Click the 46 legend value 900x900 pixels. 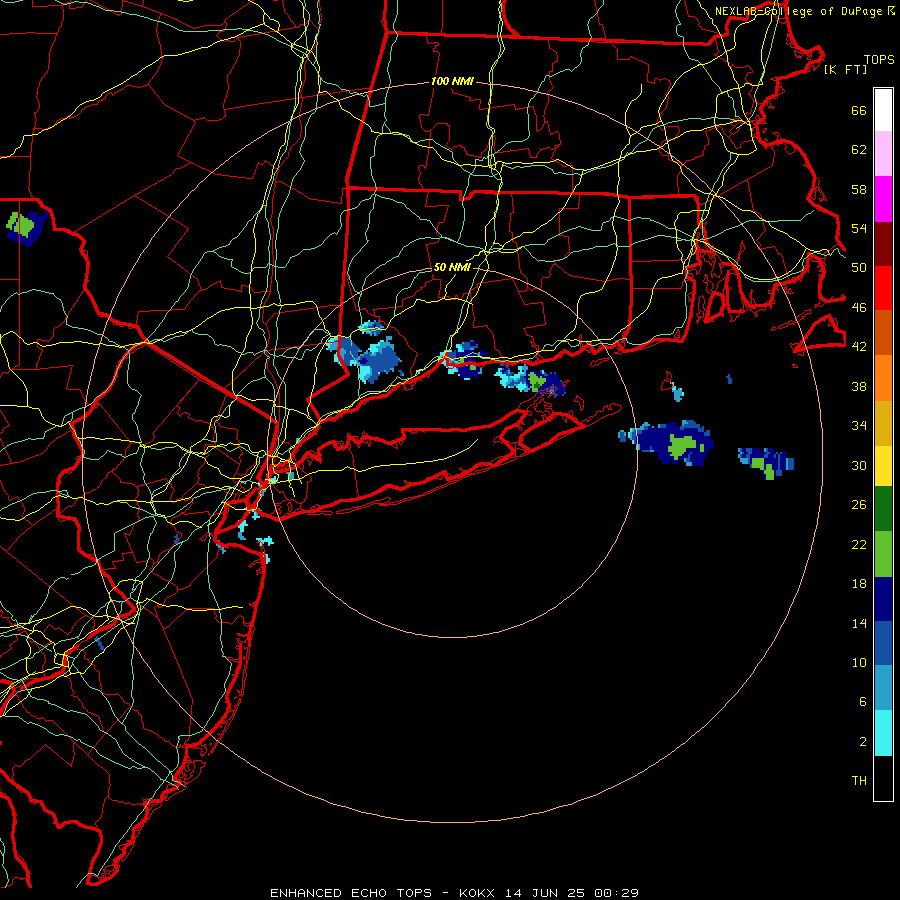pos(859,308)
